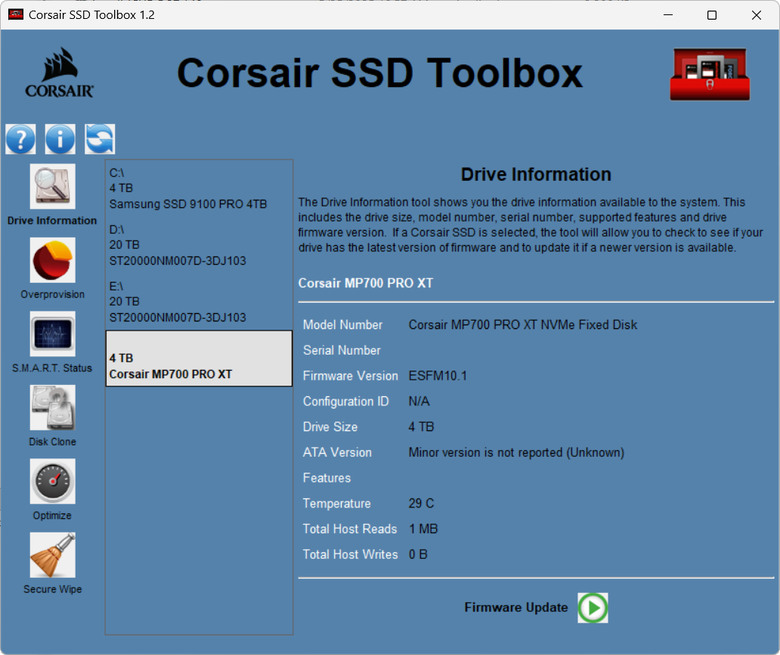Click the ATA Version unknown value

(516, 453)
